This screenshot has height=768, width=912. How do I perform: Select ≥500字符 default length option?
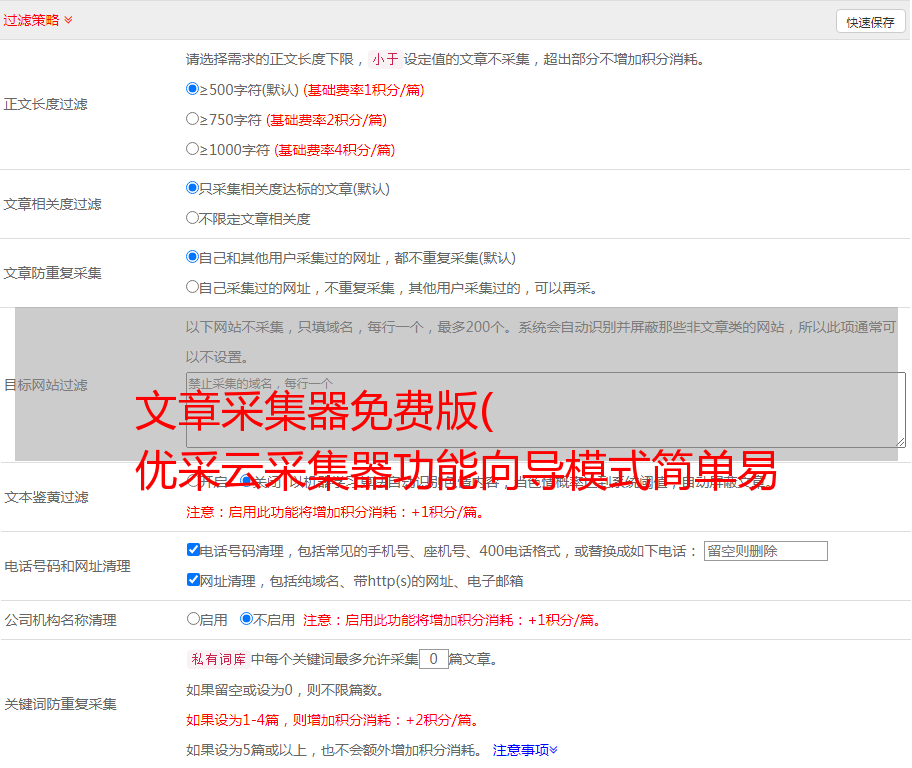click(x=193, y=89)
